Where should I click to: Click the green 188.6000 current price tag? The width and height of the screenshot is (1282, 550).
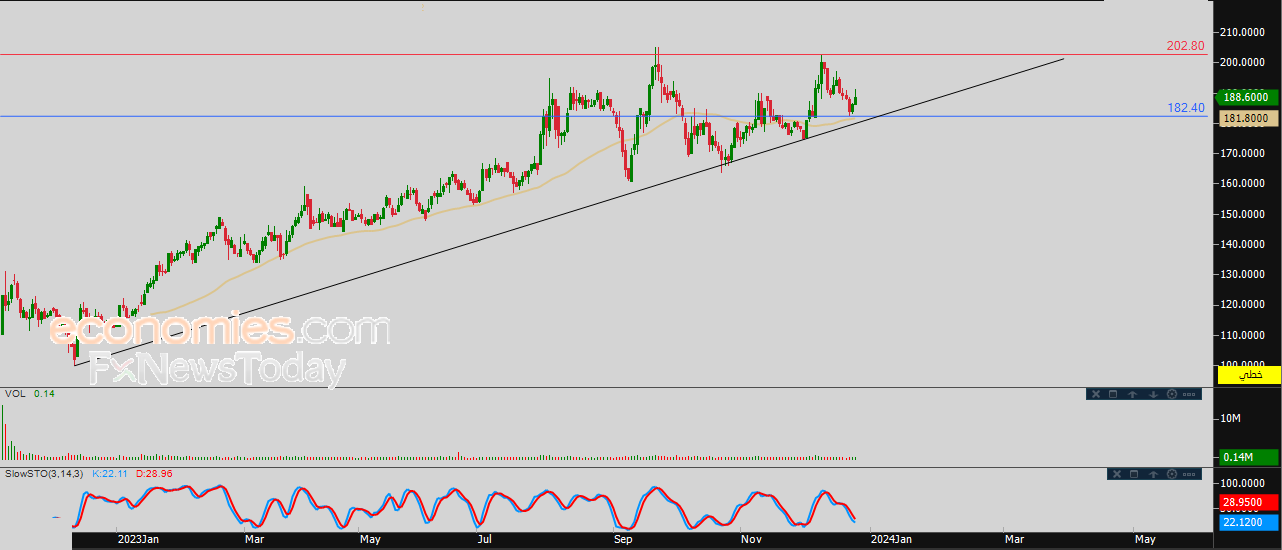coord(1245,98)
